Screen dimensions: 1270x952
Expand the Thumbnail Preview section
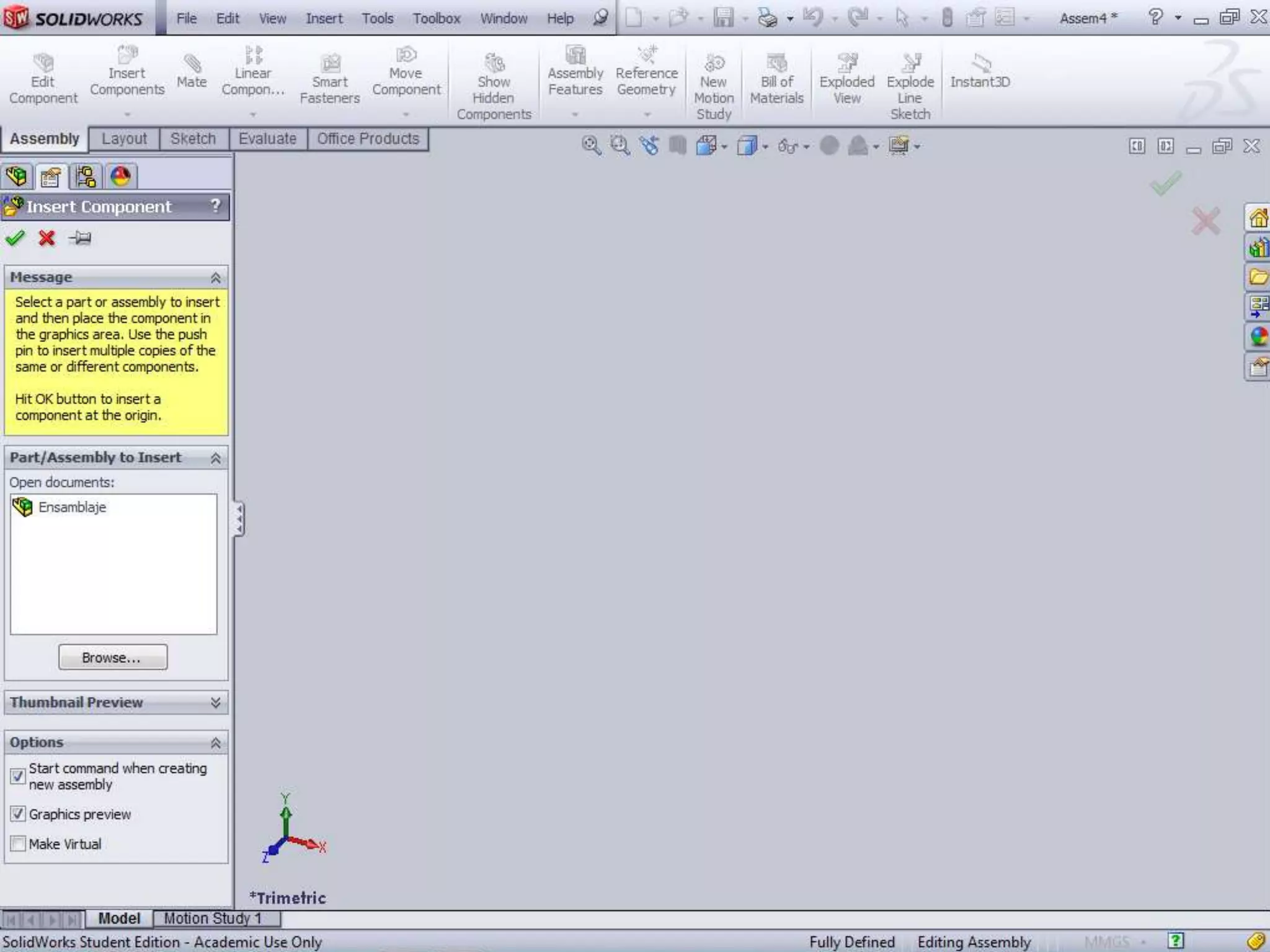pos(215,702)
